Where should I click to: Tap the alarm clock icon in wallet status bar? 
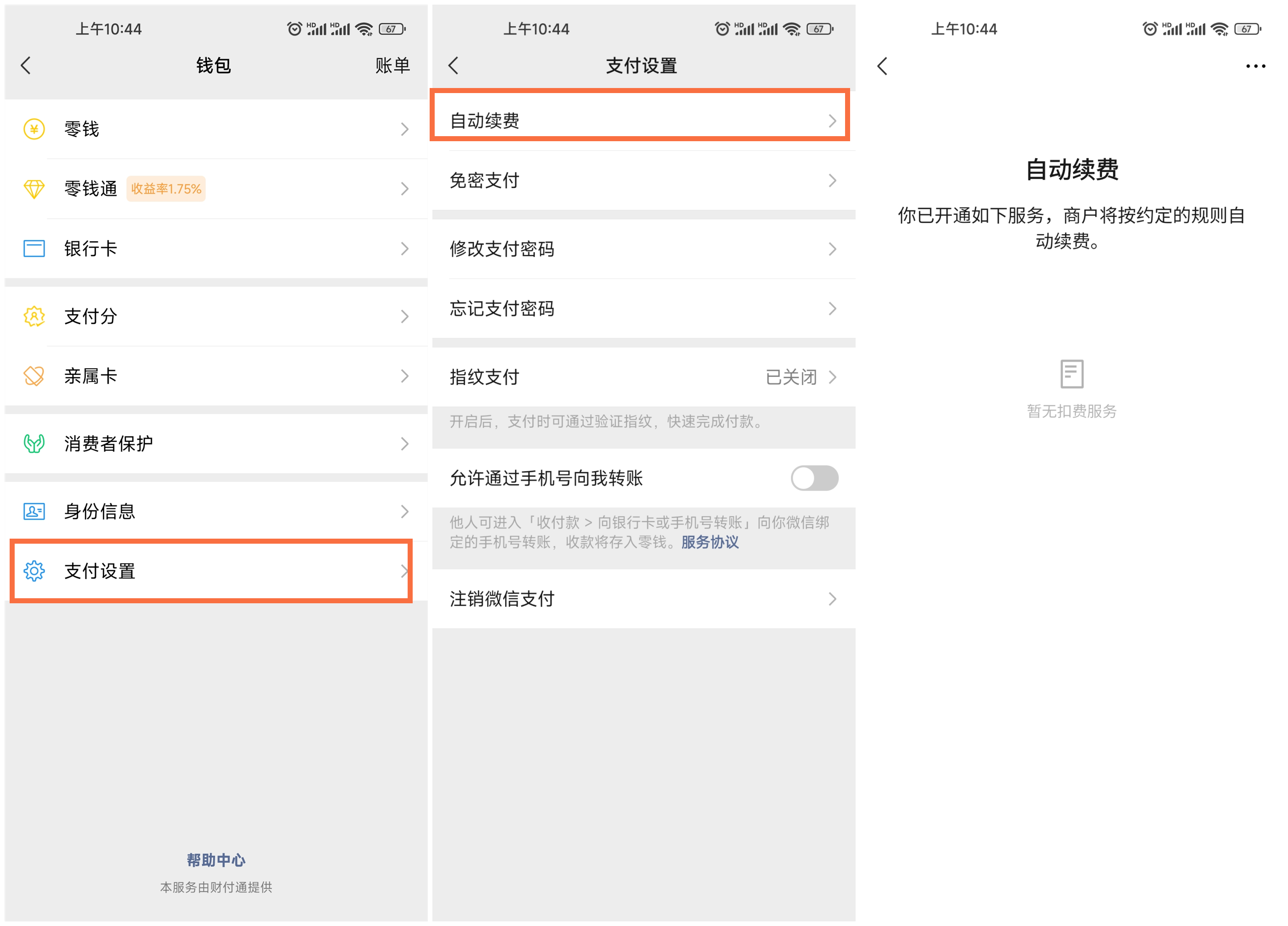click(x=294, y=28)
